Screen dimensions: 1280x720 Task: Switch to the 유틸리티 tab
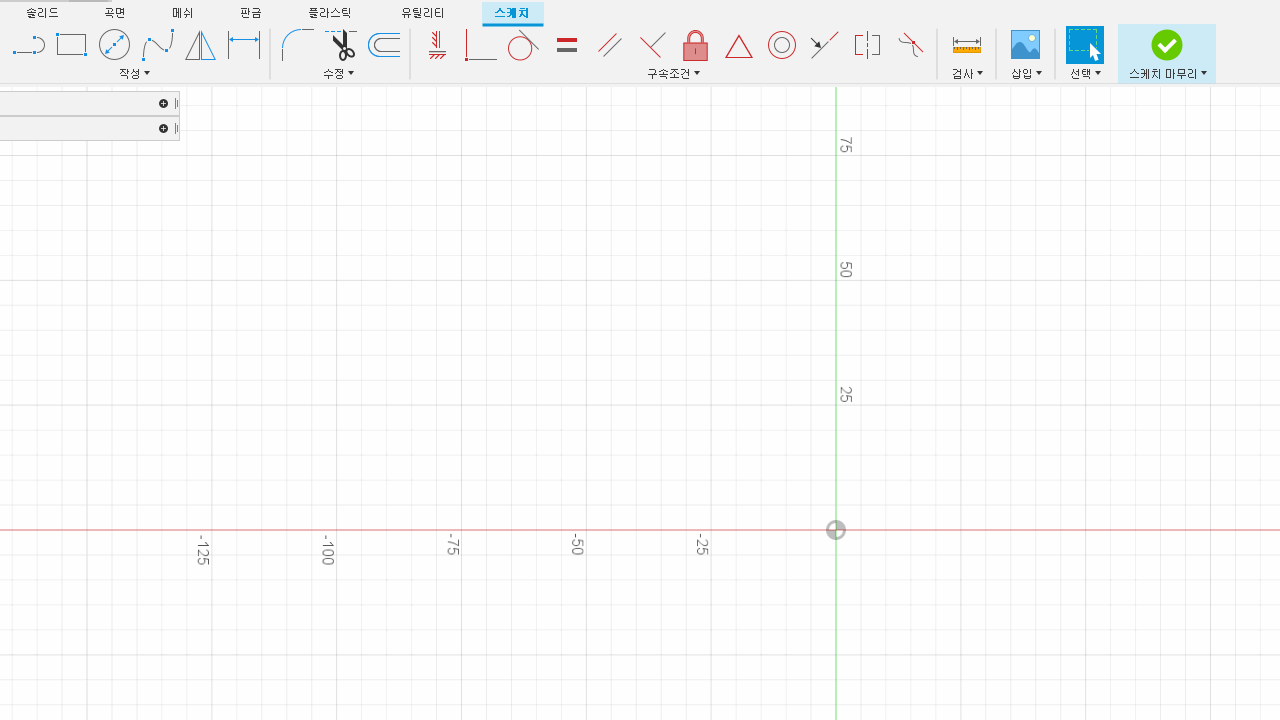pos(423,13)
